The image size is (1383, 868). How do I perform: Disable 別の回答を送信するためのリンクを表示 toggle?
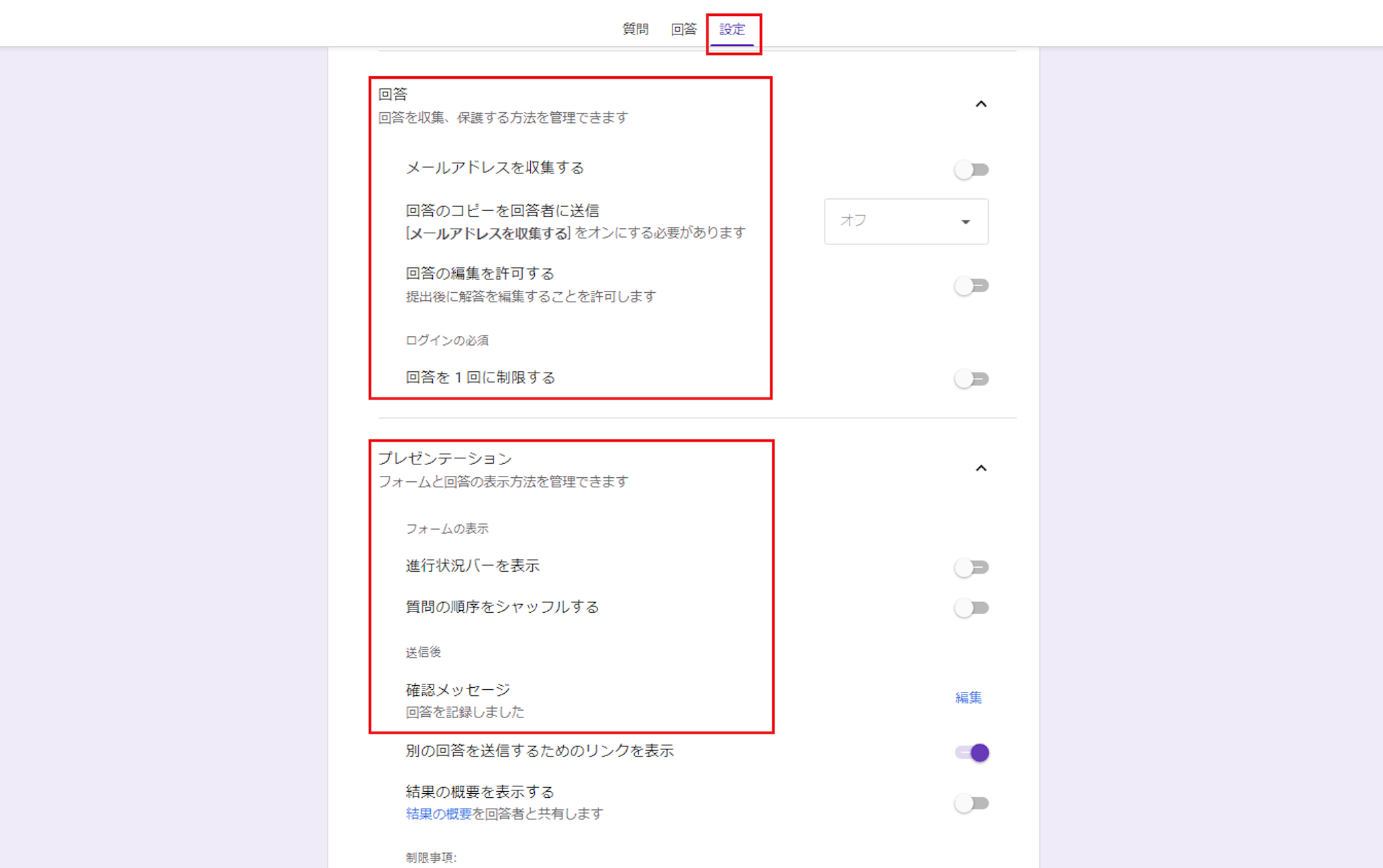pos(972,752)
